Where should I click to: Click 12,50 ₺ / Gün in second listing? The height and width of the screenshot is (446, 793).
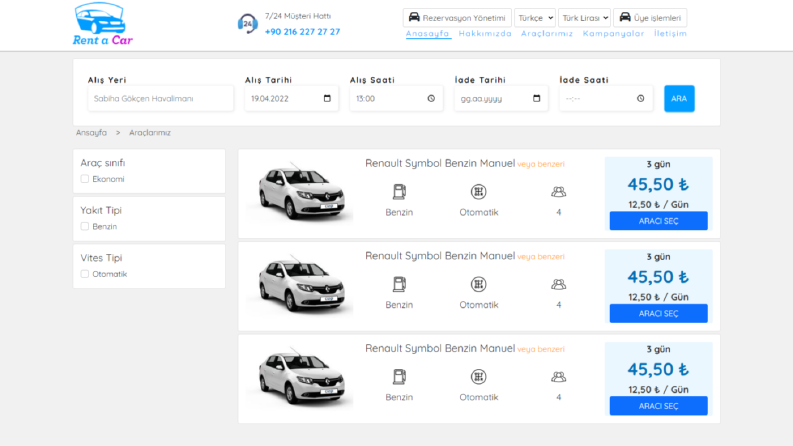pos(658,297)
